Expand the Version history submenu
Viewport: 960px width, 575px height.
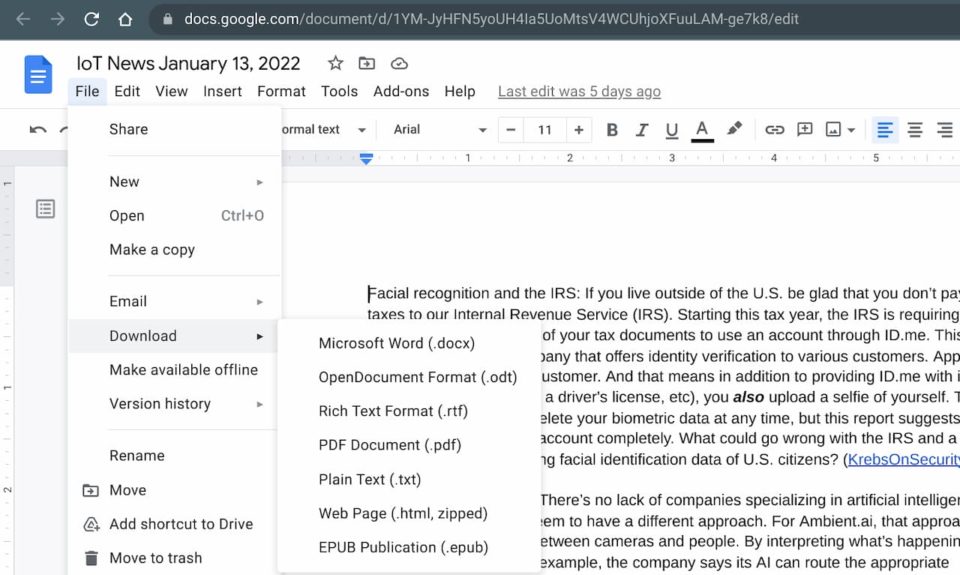[174, 404]
